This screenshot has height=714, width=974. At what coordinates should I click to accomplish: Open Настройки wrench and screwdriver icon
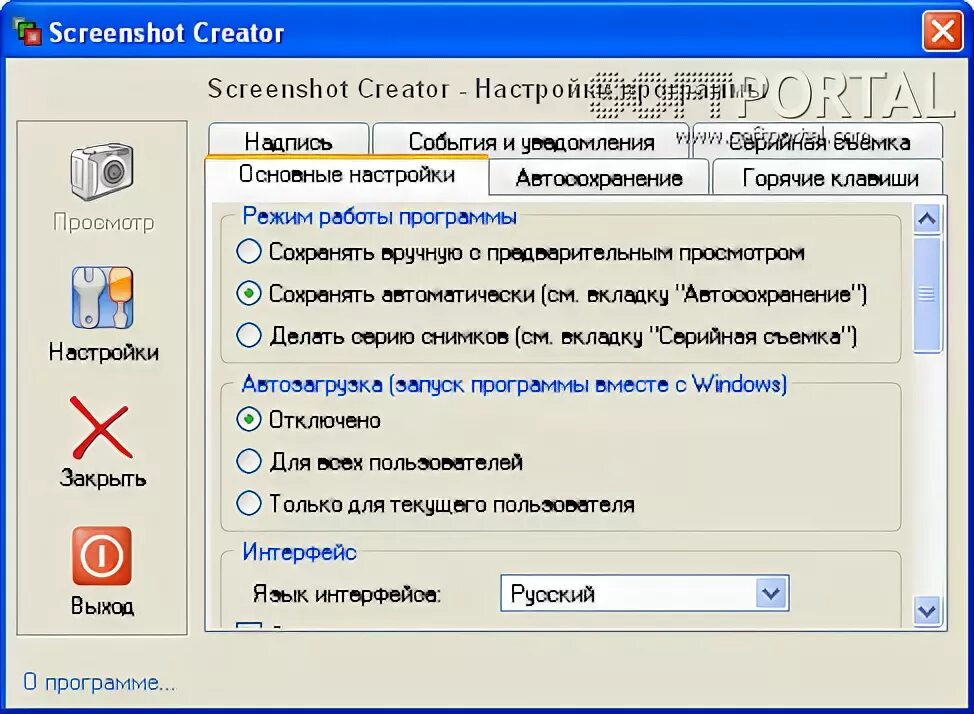(102, 298)
